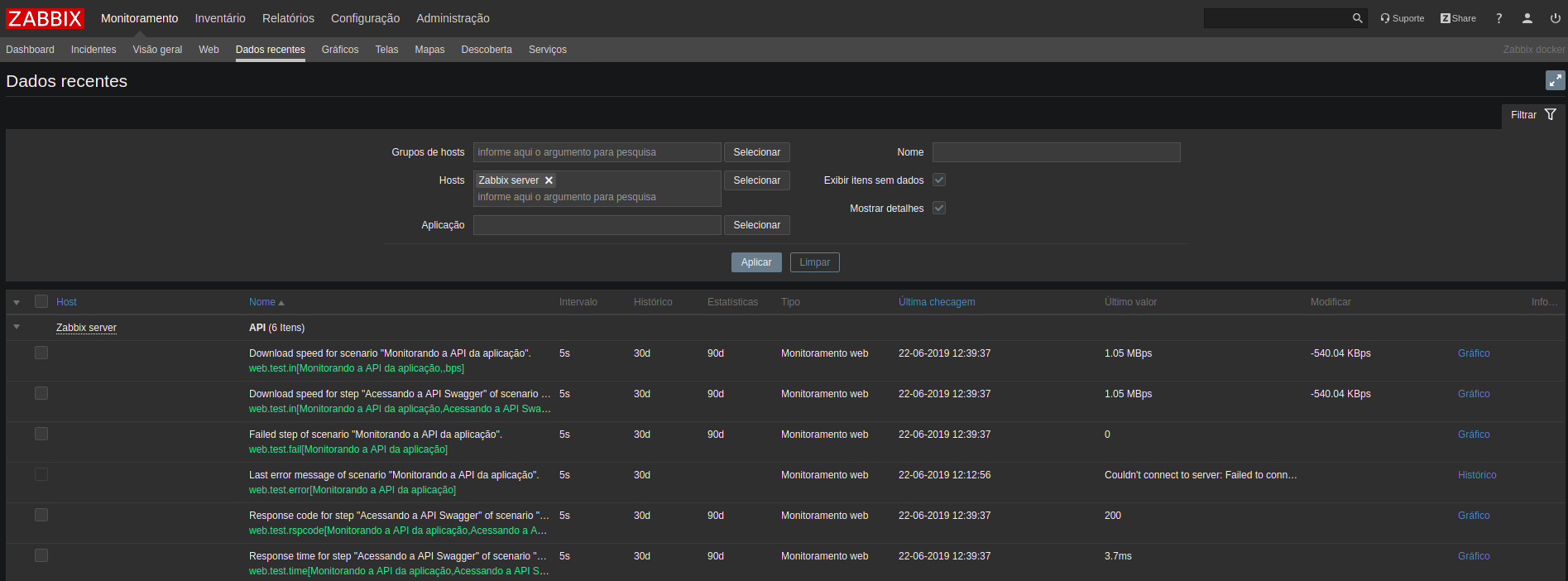Go to Dashboard submenu
Viewport: 1568px width, 581px height.
point(30,50)
